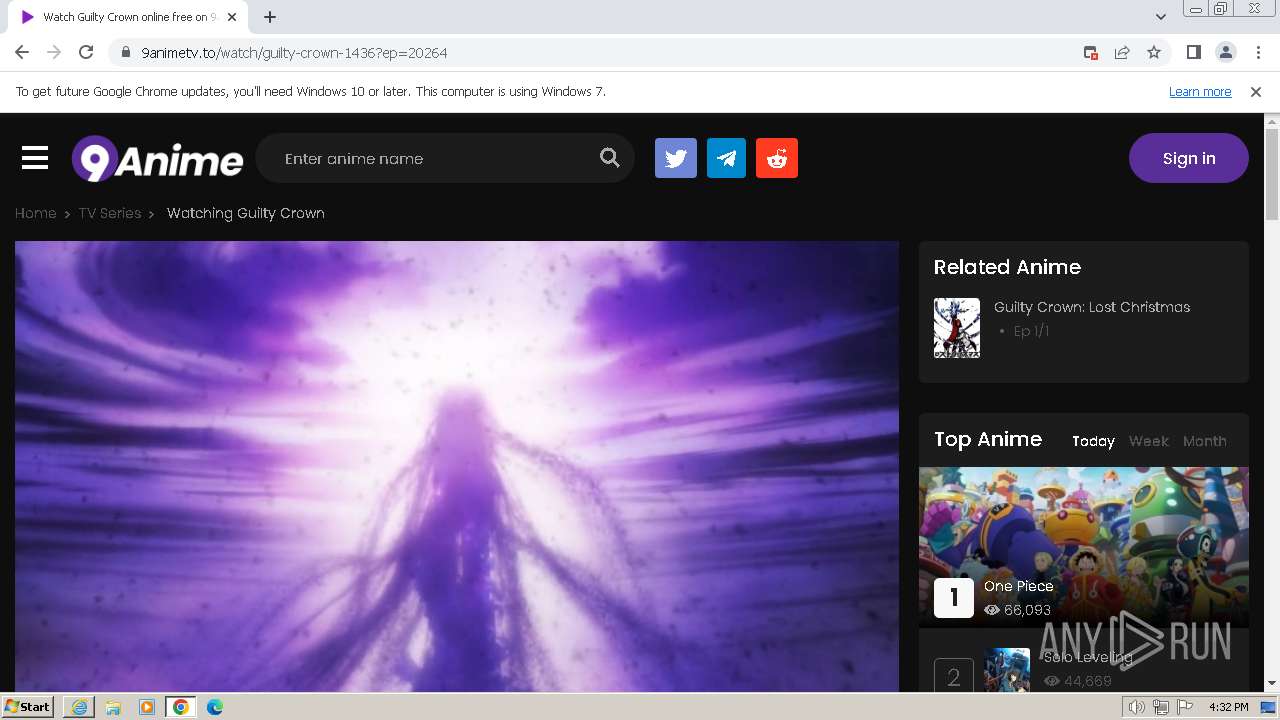Image resolution: width=1280 pixels, height=720 pixels.
Task: Bookmark this page with the star
Action: pos(1154,52)
